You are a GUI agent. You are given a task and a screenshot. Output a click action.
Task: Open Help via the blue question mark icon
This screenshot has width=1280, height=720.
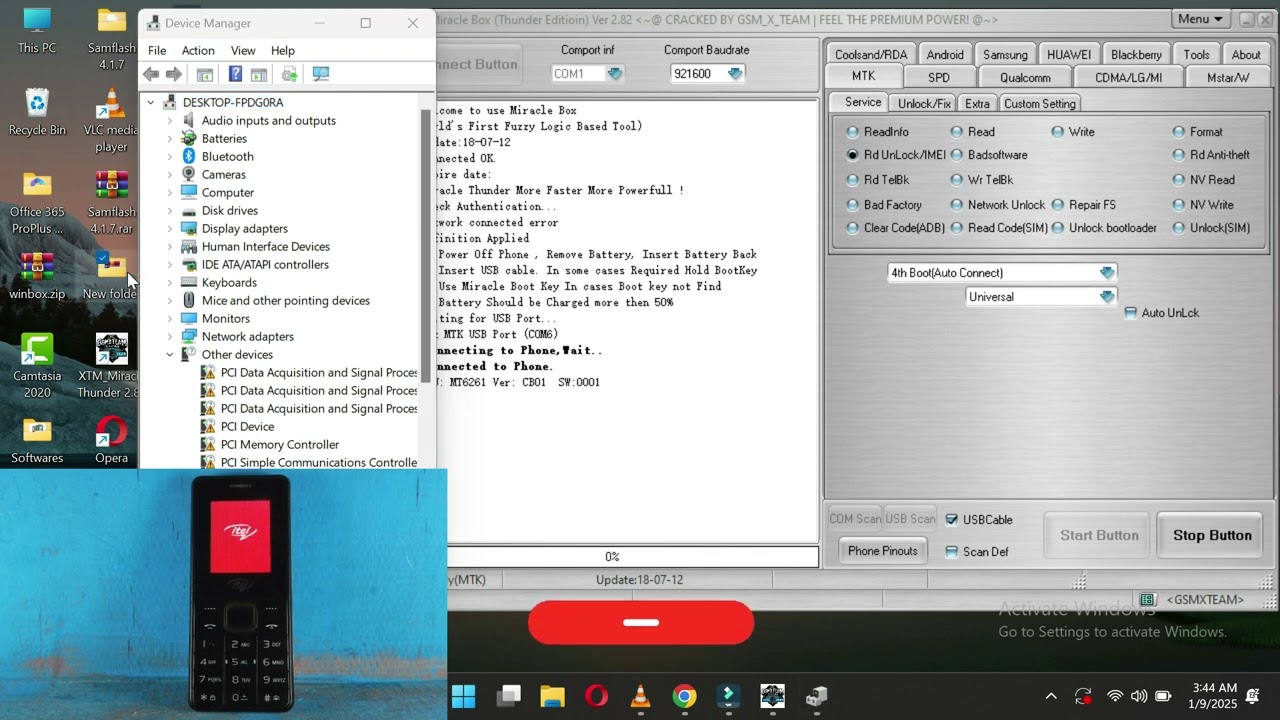235,74
